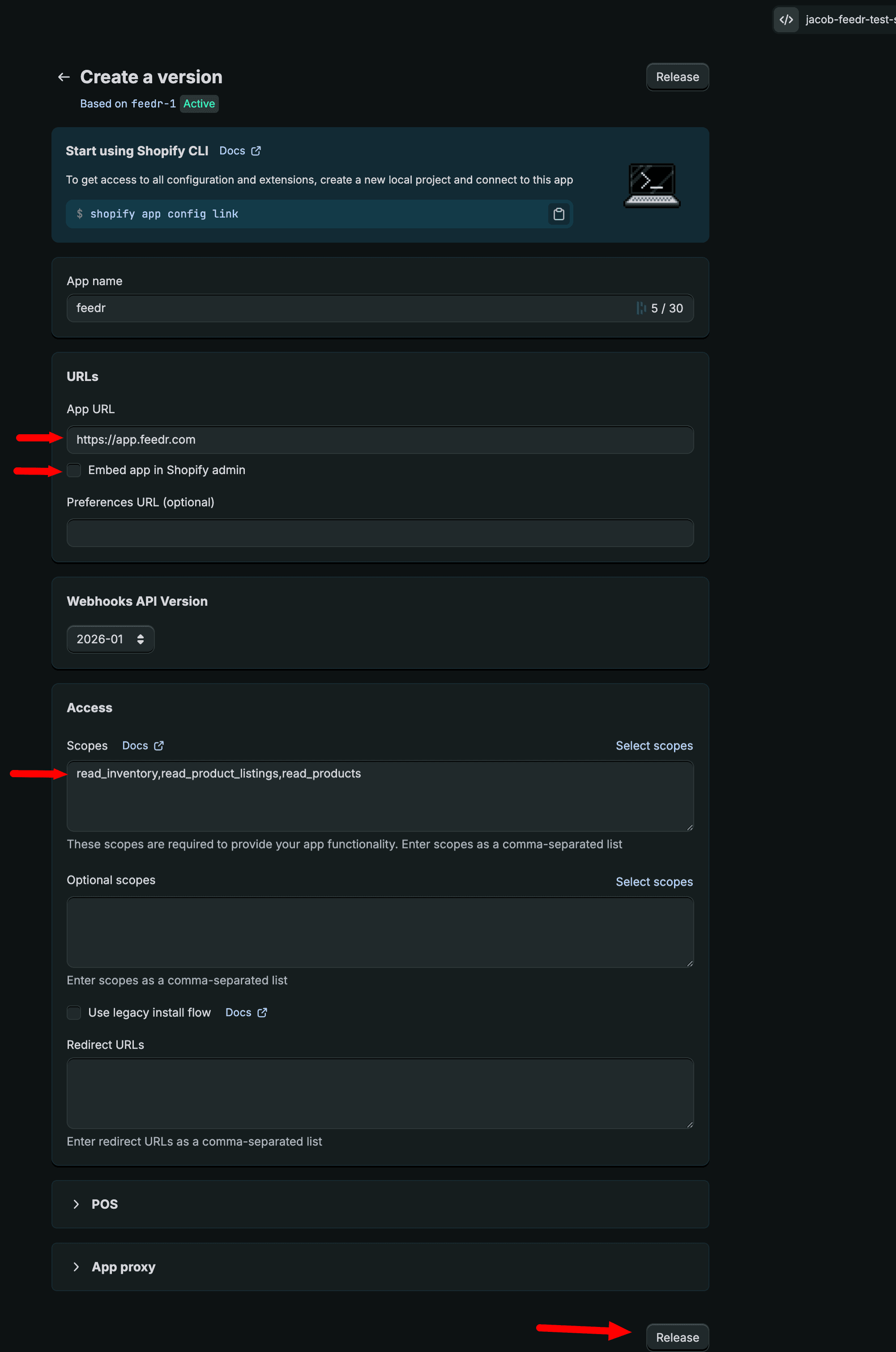Click the Preferences URL input field
This screenshot has height=1352, width=896.
380,533
